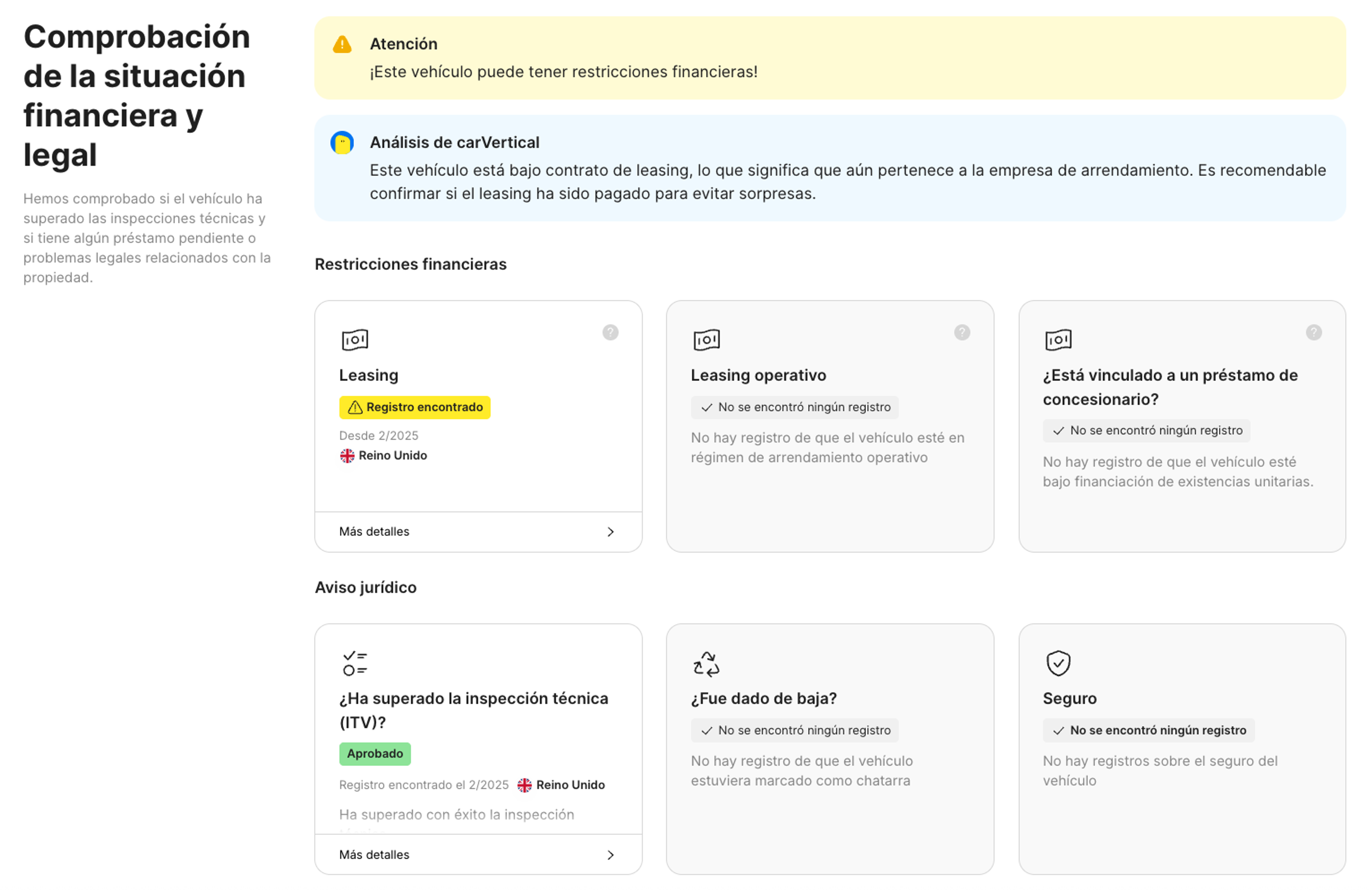Click the Leasing operativo card title
The image size is (1372, 890).
click(759, 376)
